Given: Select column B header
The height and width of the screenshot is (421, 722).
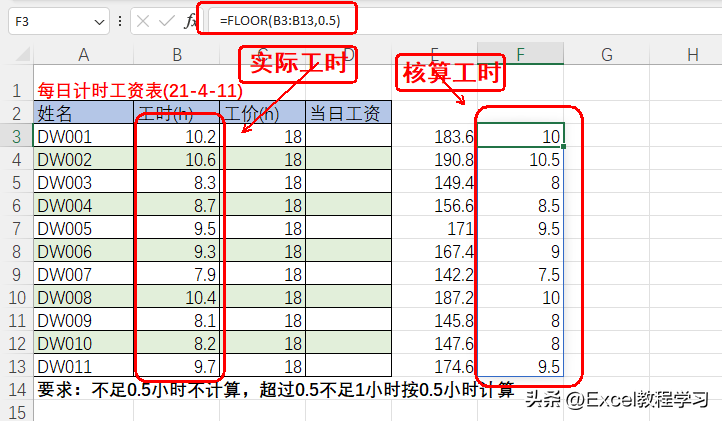Looking at the screenshot, I should pos(176,55).
